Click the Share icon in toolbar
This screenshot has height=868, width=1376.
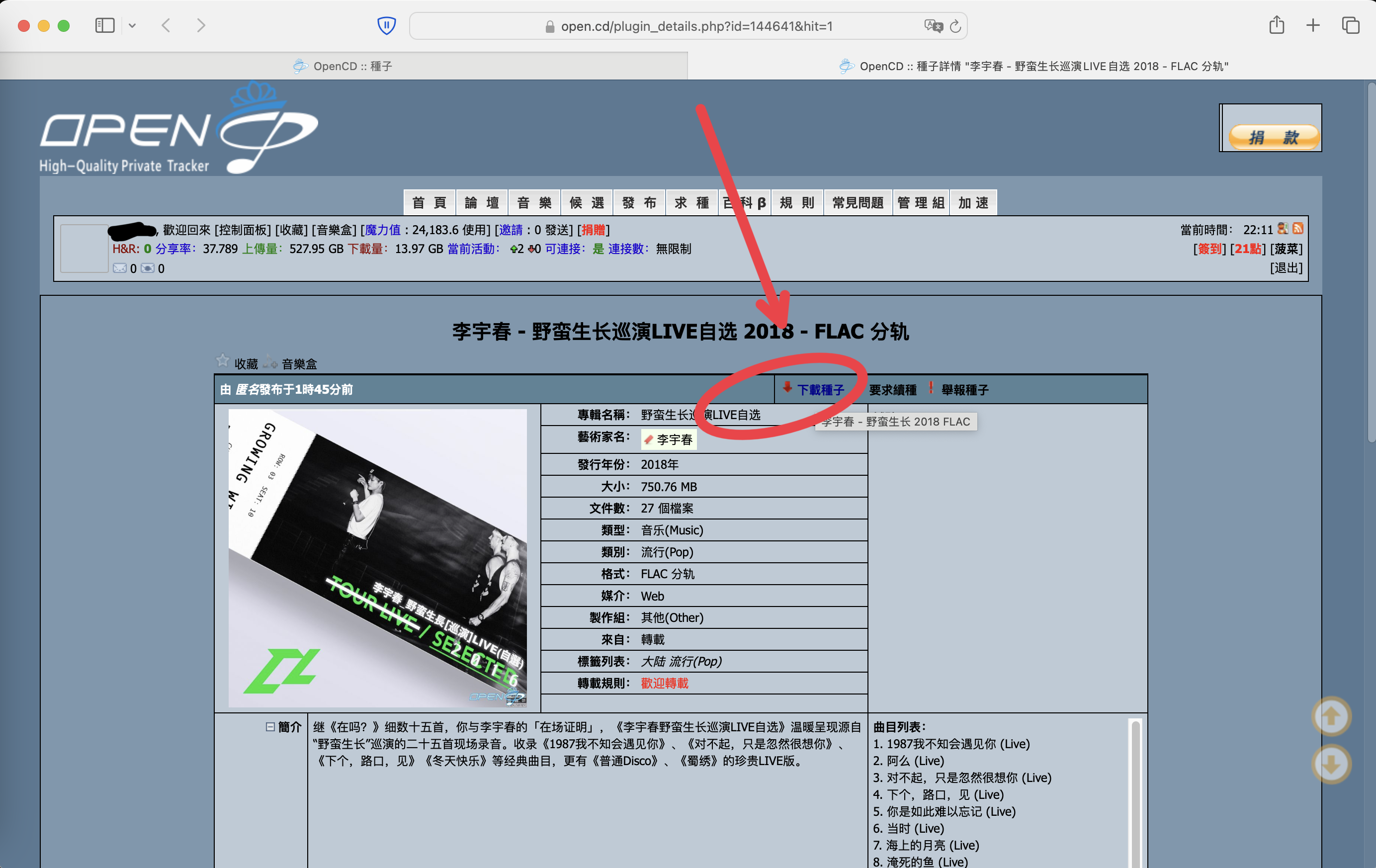coord(1277,26)
